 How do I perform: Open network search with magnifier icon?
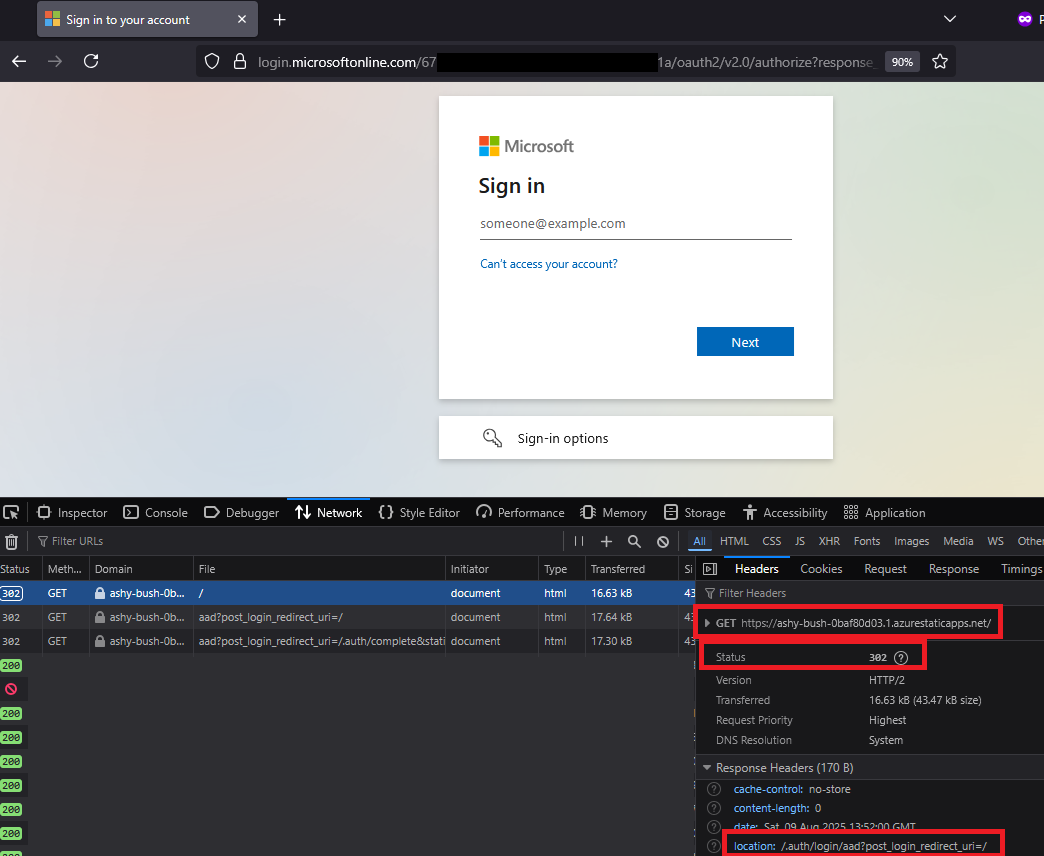(634, 542)
